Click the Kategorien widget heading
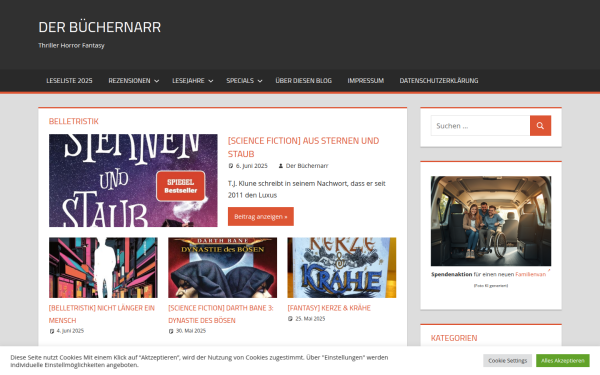The image size is (600, 375). pyautogui.click(x=454, y=338)
